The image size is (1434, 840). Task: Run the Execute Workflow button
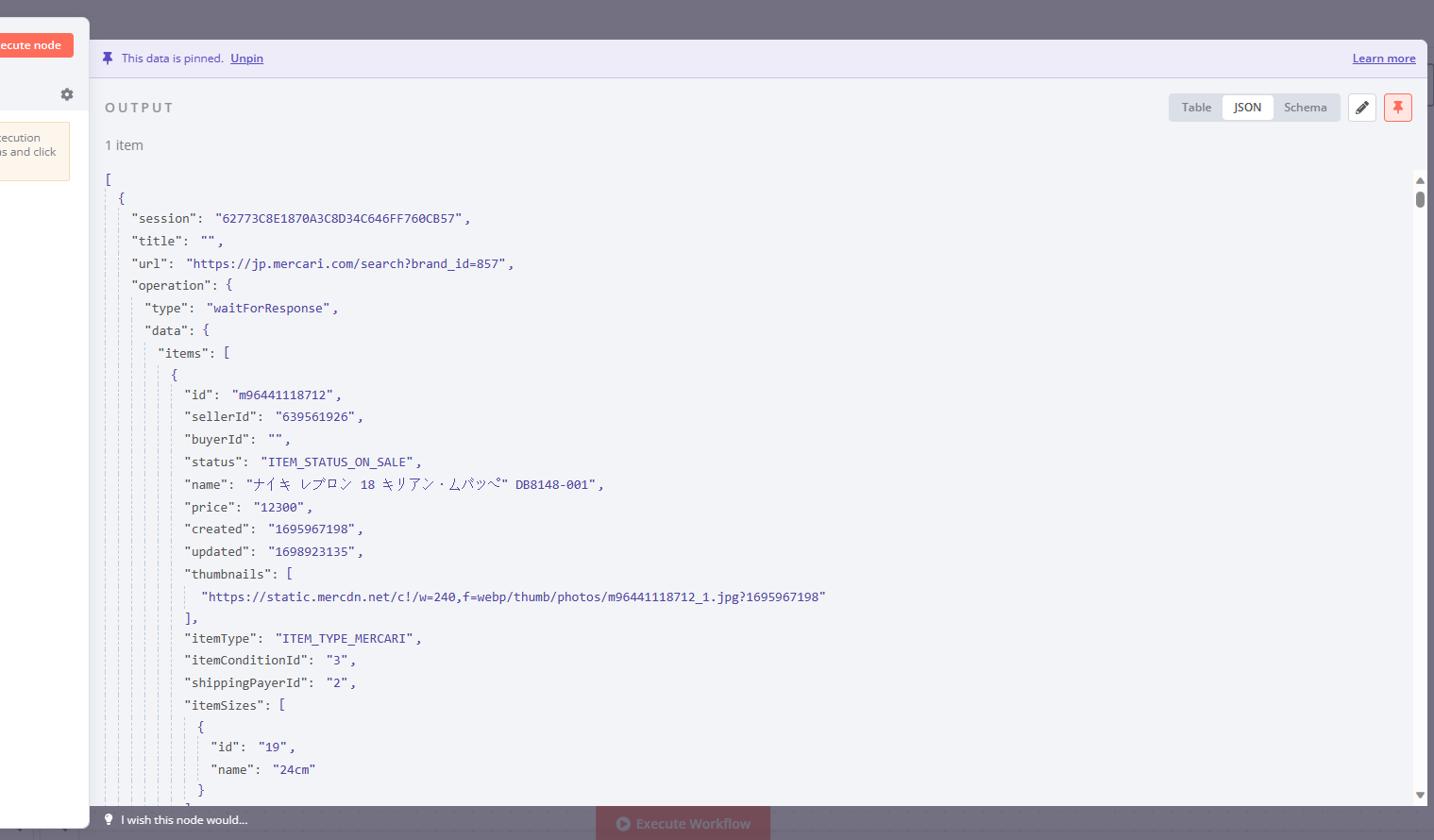click(x=683, y=822)
